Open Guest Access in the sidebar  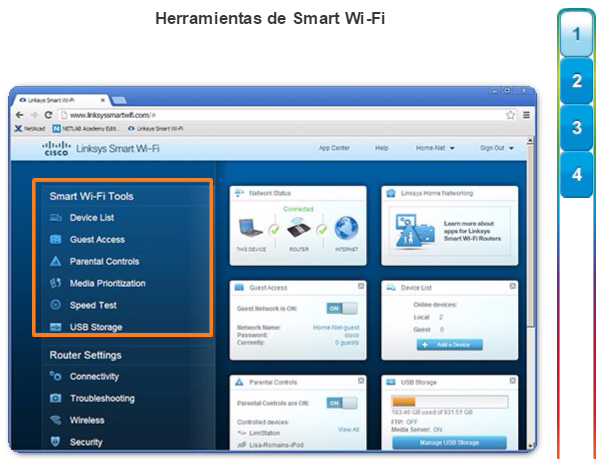pyautogui.click(x=97, y=239)
